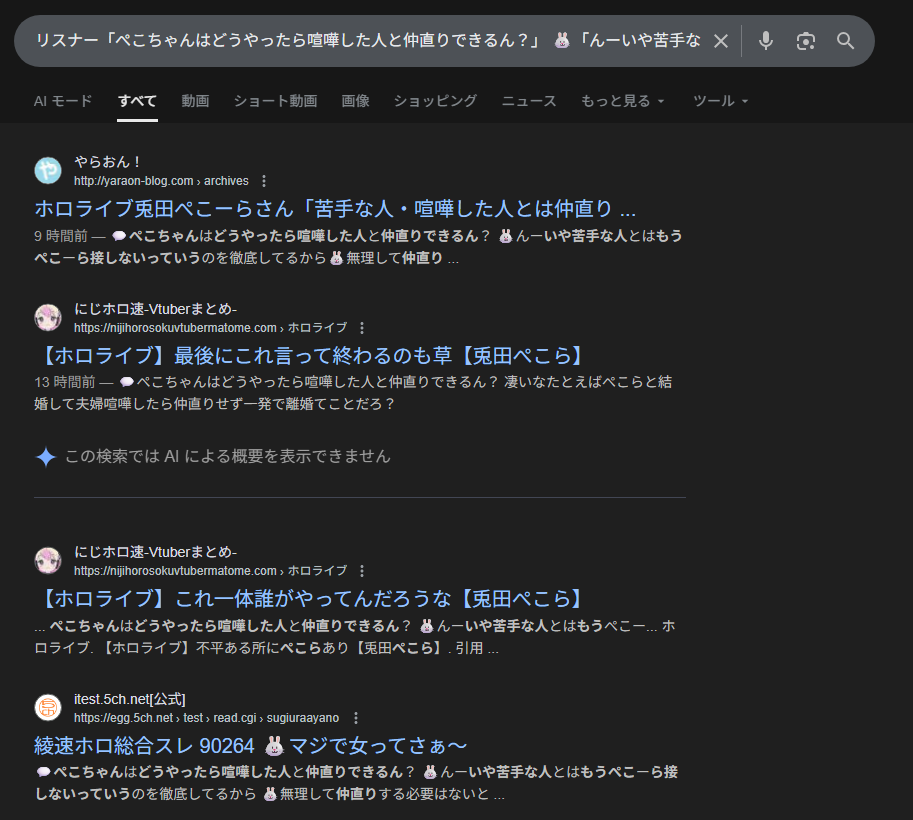Switch to the AI モード tab

[x=63, y=101]
